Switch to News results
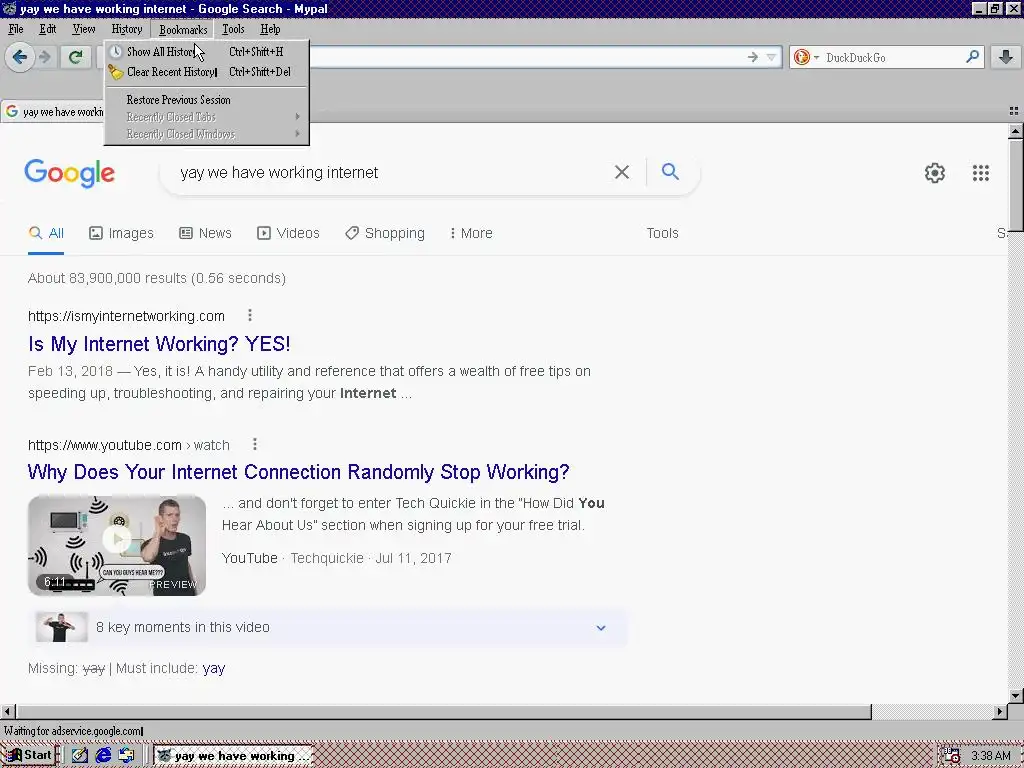The height and width of the screenshot is (768, 1024). (x=206, y=233)
